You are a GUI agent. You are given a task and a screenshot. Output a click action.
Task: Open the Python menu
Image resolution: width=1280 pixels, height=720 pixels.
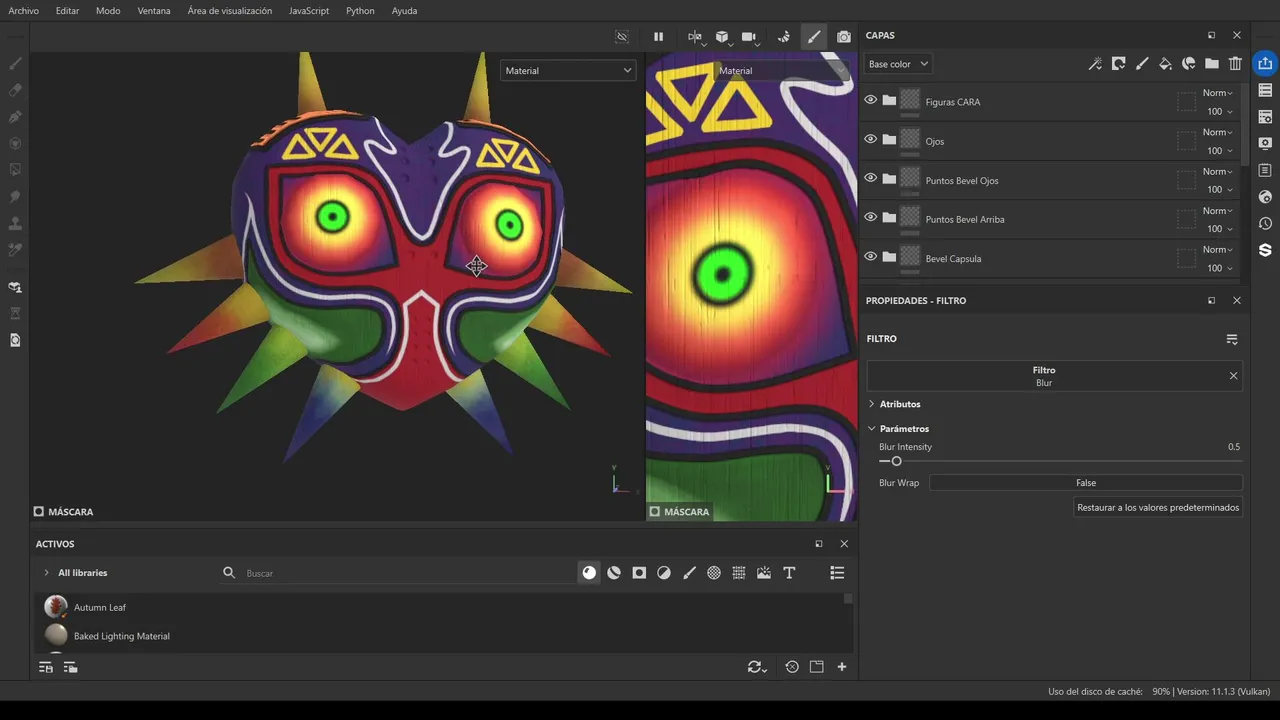[x=360, y=11]
